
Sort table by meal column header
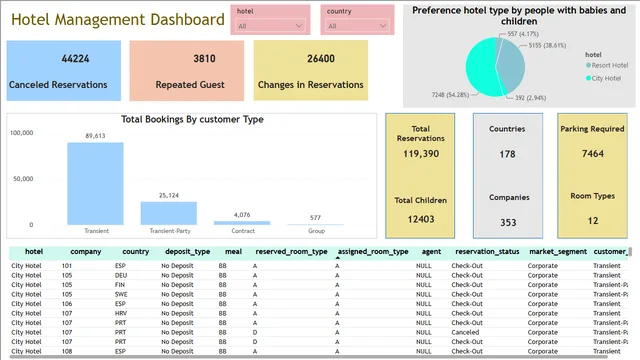tap(233, 251)
